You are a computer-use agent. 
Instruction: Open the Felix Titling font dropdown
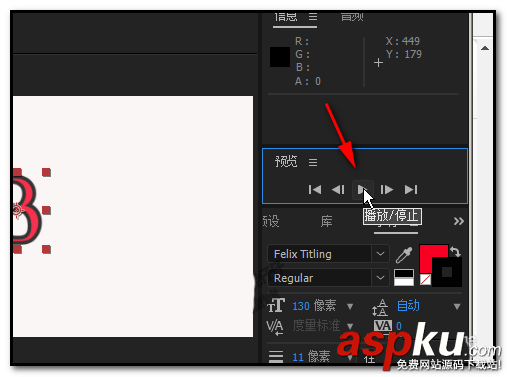pos(380,254)
